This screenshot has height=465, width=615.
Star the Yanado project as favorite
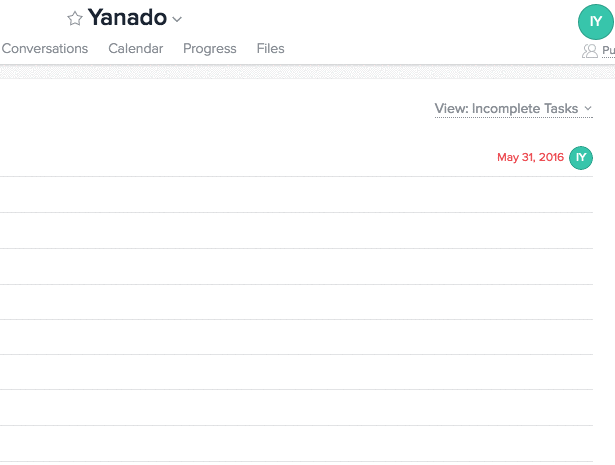(x=75, y=18)
